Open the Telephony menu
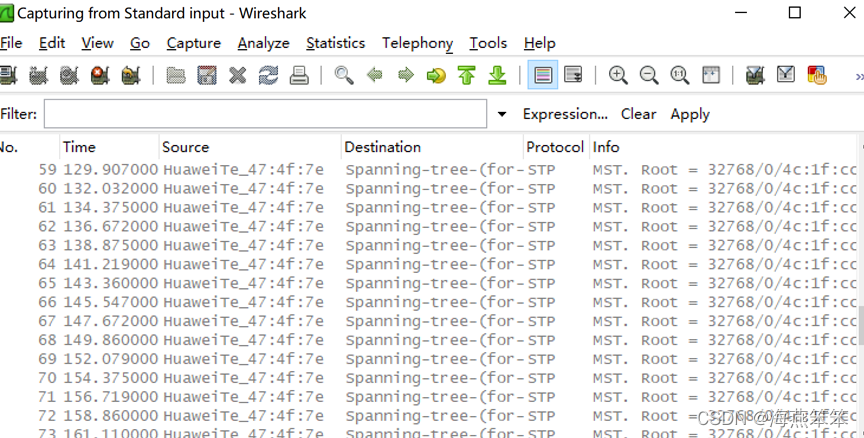Image resolution: width=864 pixels, height=438 pixels. coord(417,43)
